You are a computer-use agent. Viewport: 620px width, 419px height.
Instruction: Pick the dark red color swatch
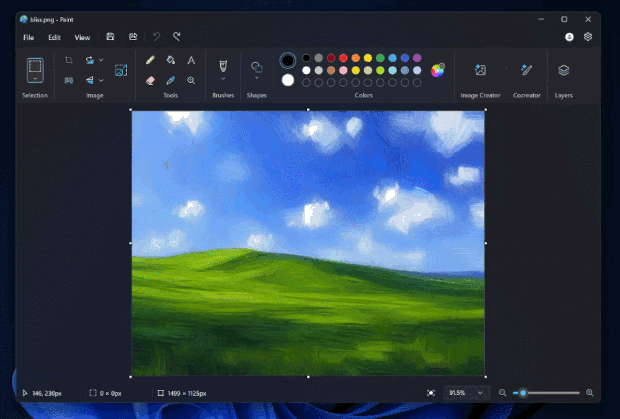pyautogui.click(x=331, y=58)
